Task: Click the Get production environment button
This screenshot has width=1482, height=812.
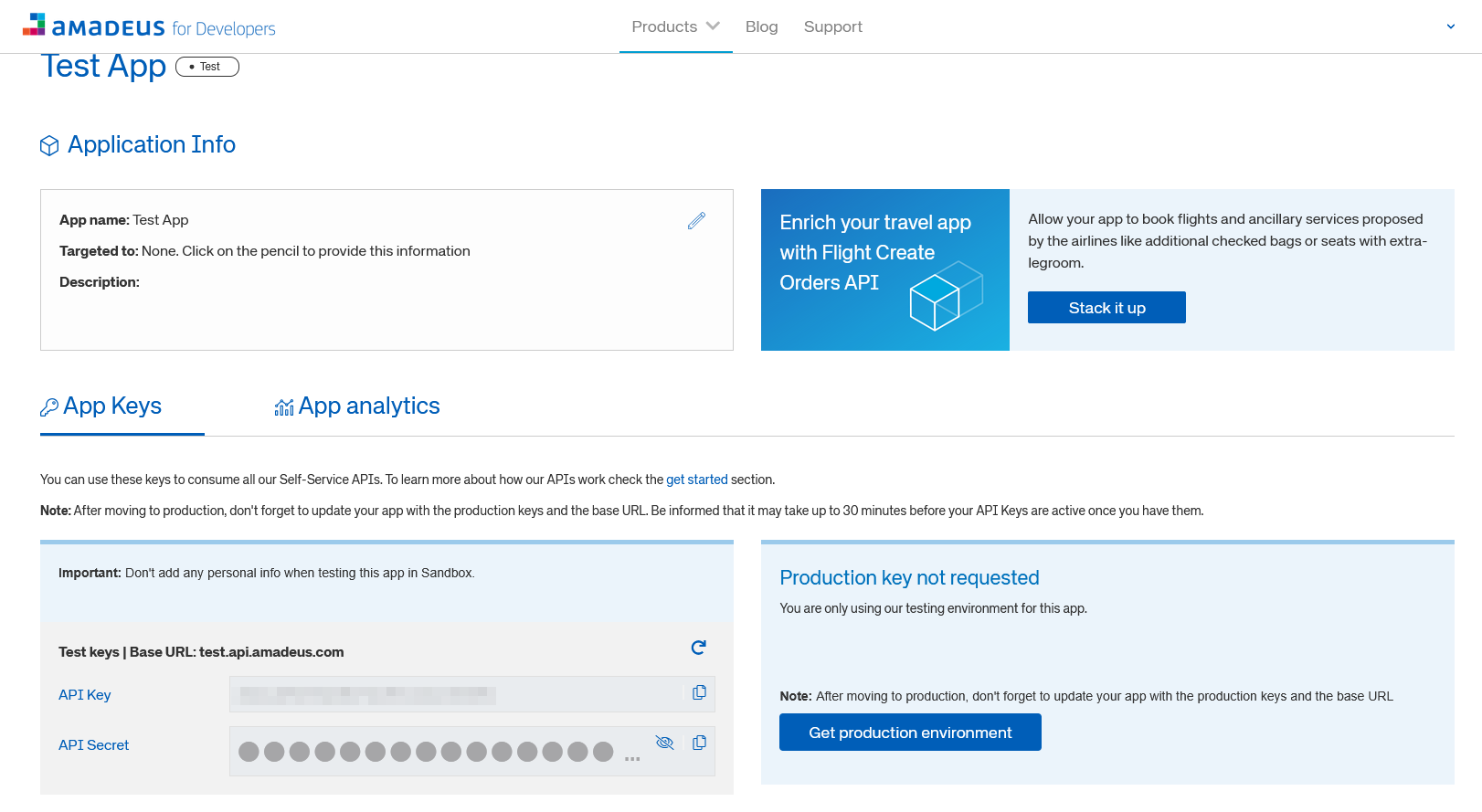Action: point(909,733)
